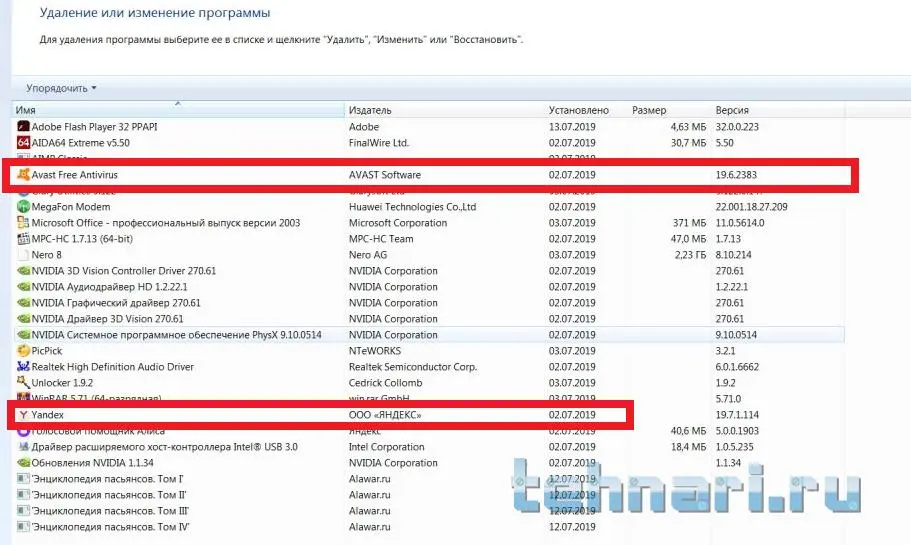Screen dimensions: 911x545
Task: Click the NVIDIA PhysX software icon
Action: pyautogui.click(x=23, y=335)
